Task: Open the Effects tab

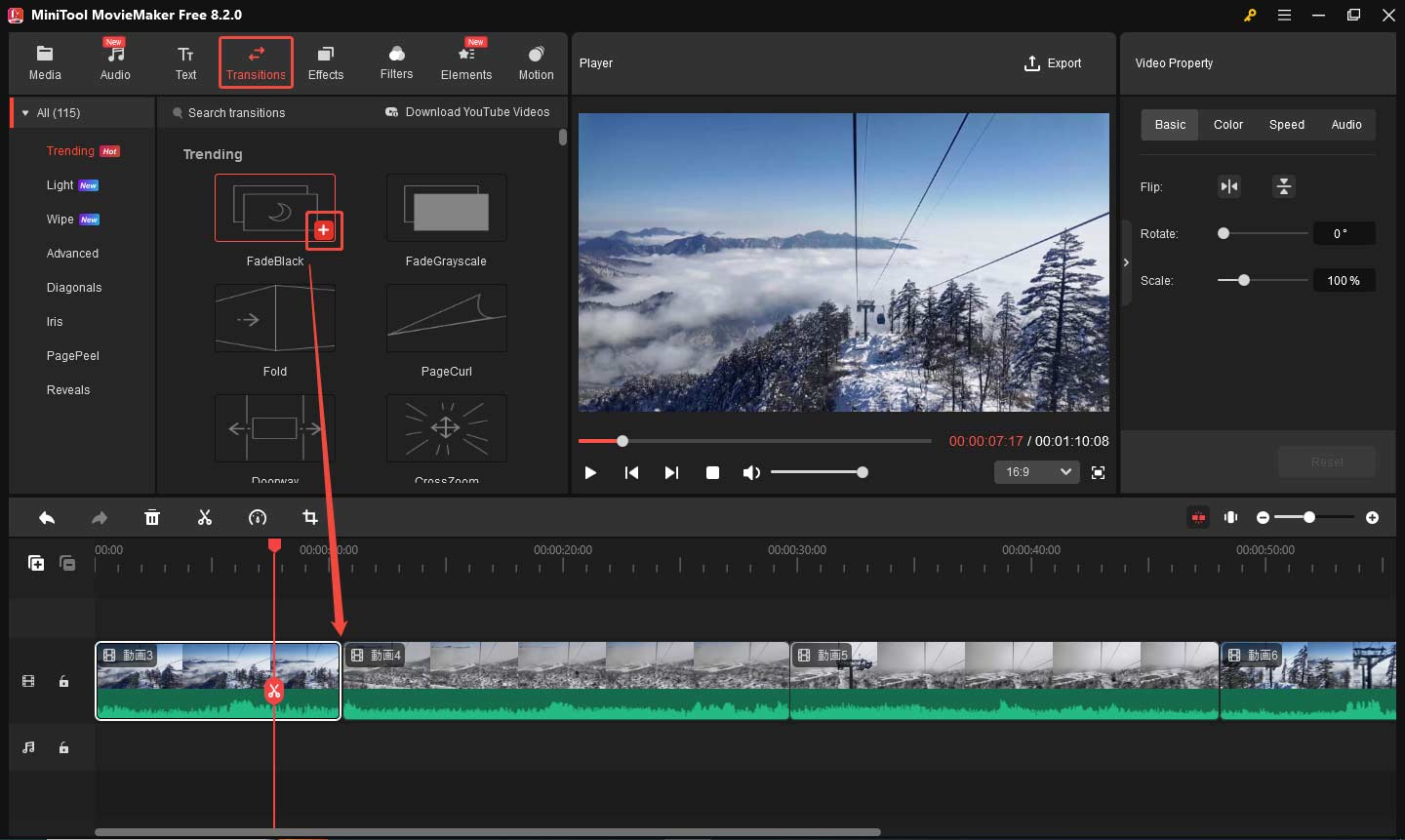Action: click(326, 62)
